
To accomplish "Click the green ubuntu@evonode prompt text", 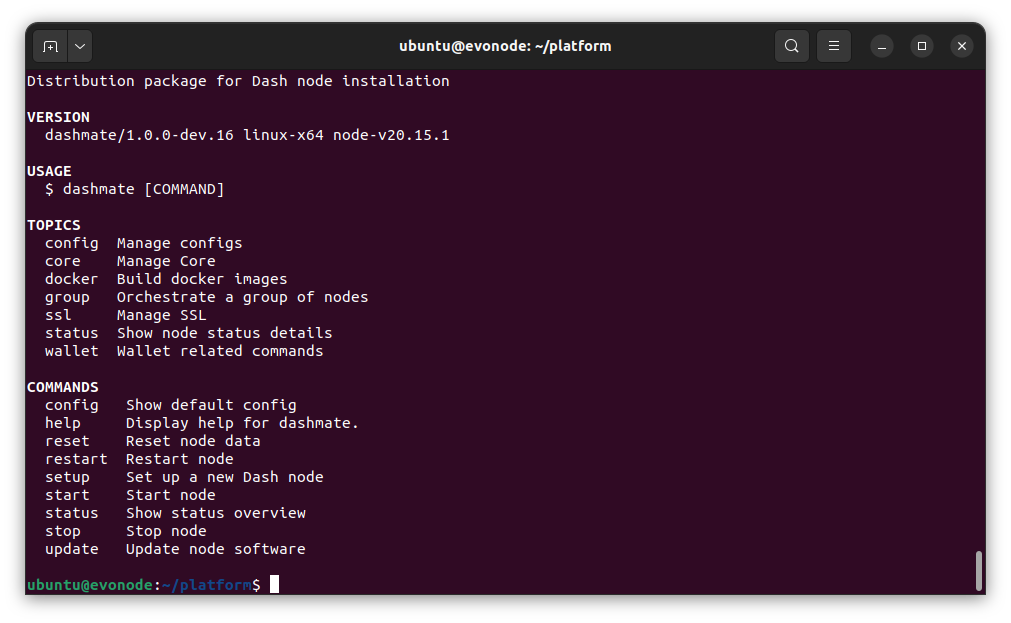I will tap(90, 584).
